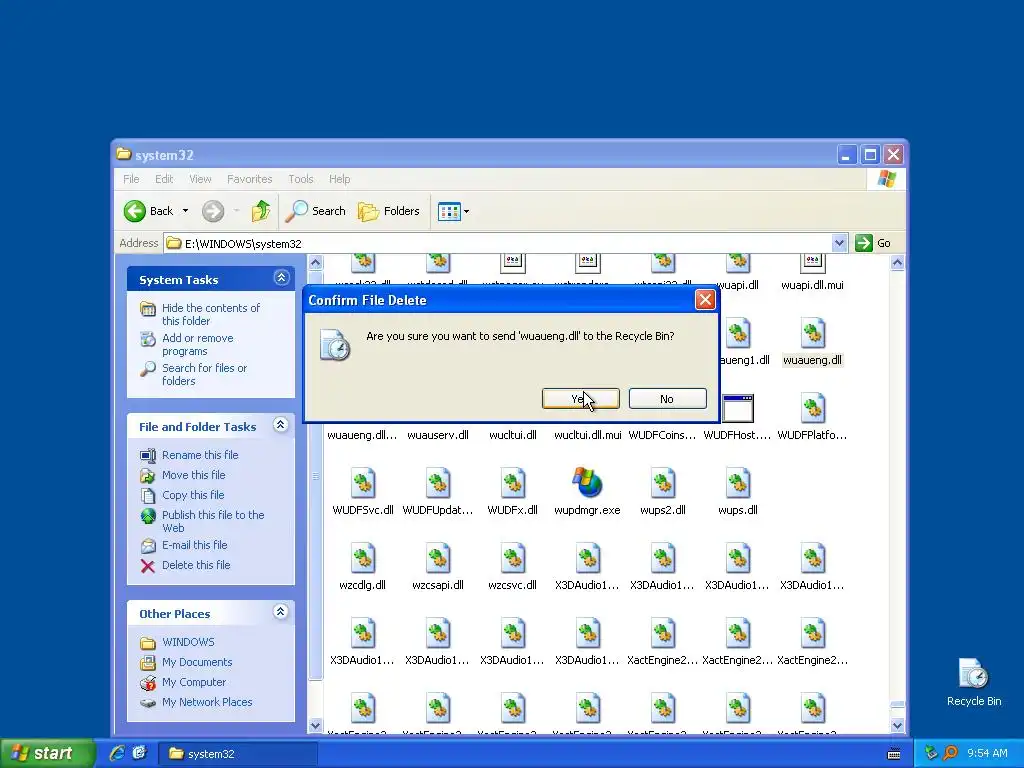The width and height of the screenshot is (1024, 768).
Task: Click Publish this file to the Web
Action: point(213,521)
